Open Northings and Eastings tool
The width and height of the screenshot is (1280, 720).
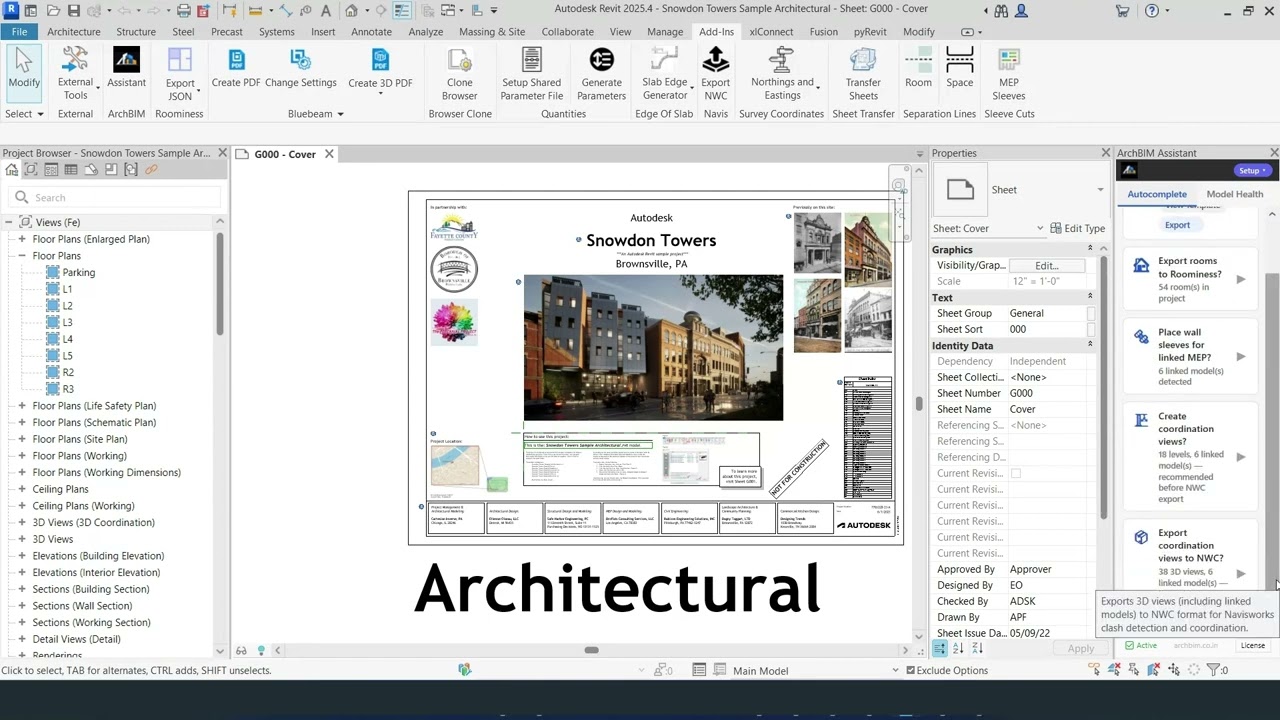coord(782,73)
